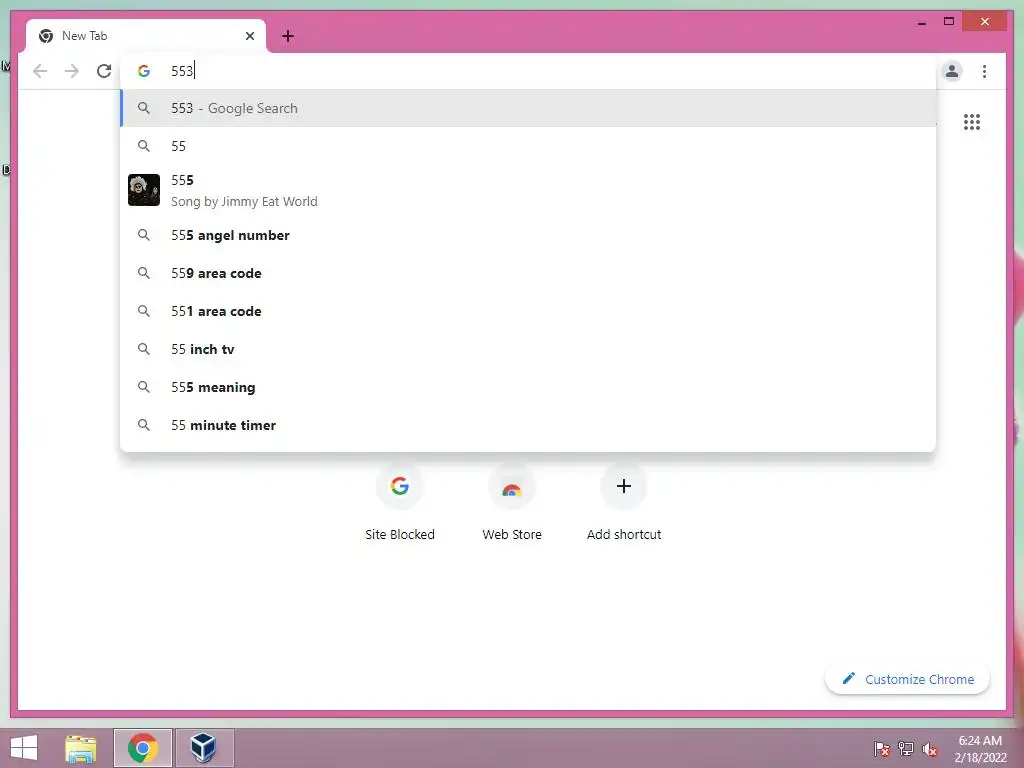Screen dimensions: 1024x768
Task: Choose '55 minute timer' suggestion
Action: [528, 425]
